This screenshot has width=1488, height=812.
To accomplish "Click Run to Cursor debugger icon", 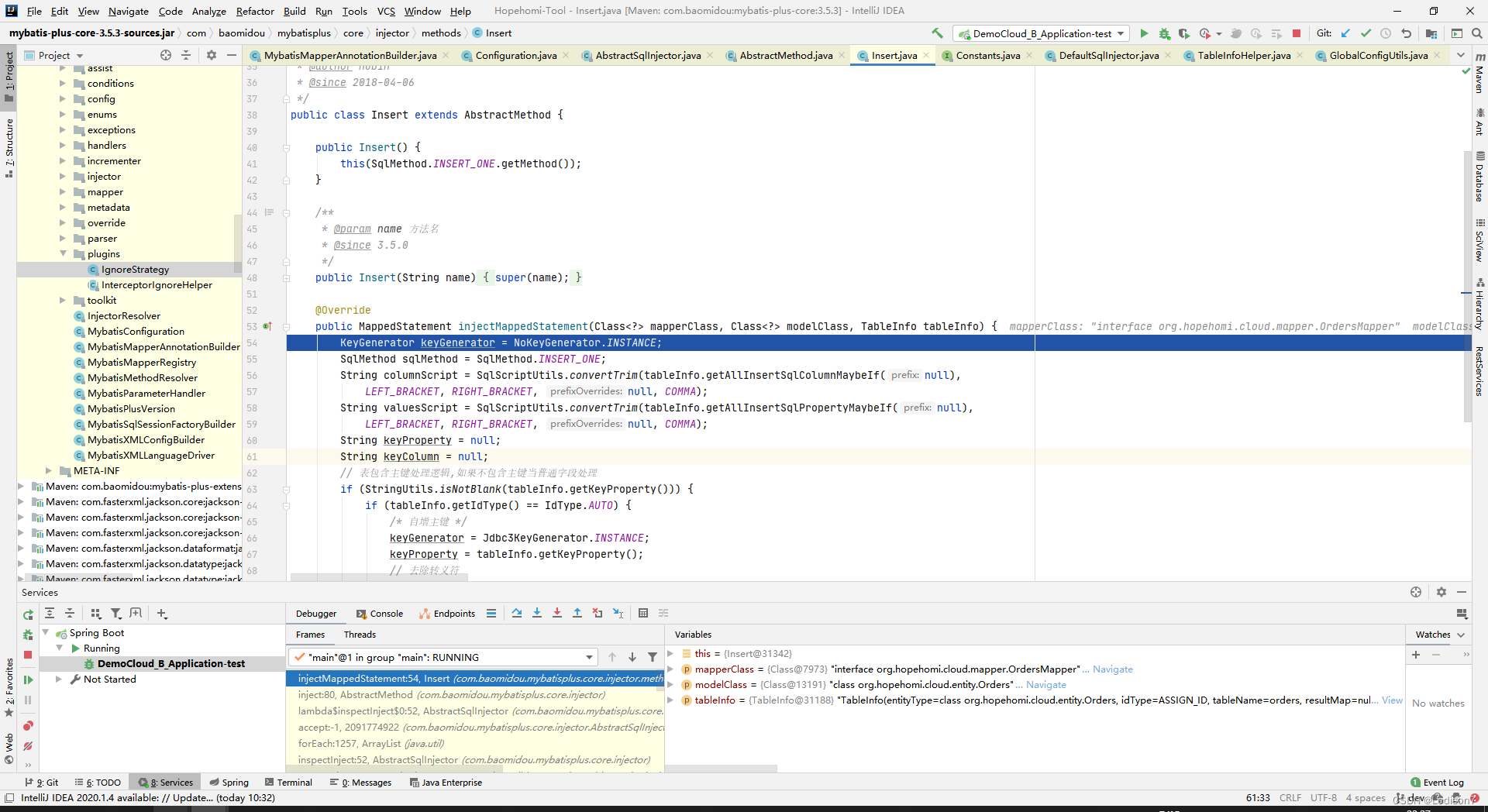I will [x=618, y=613].
